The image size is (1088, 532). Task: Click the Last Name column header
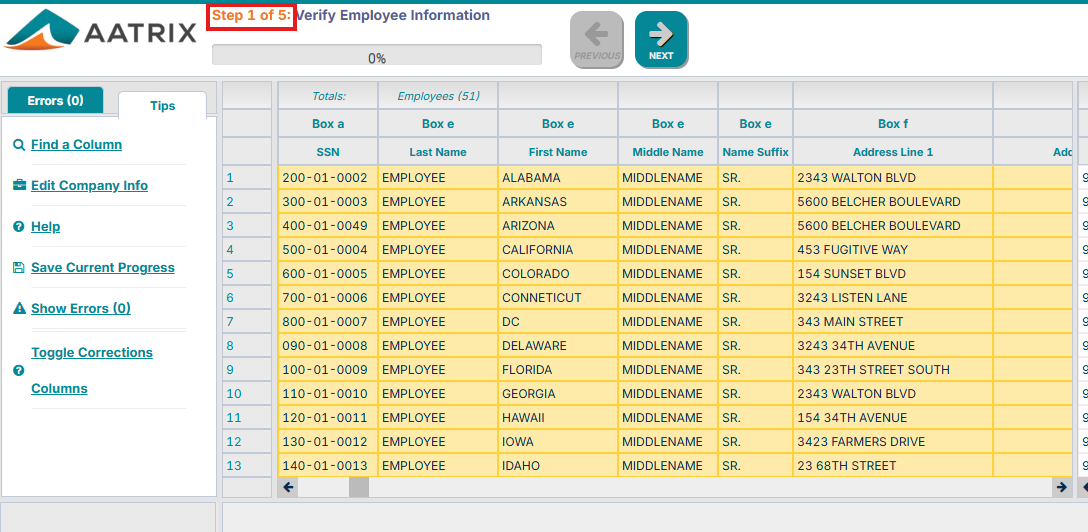point(438,152)
